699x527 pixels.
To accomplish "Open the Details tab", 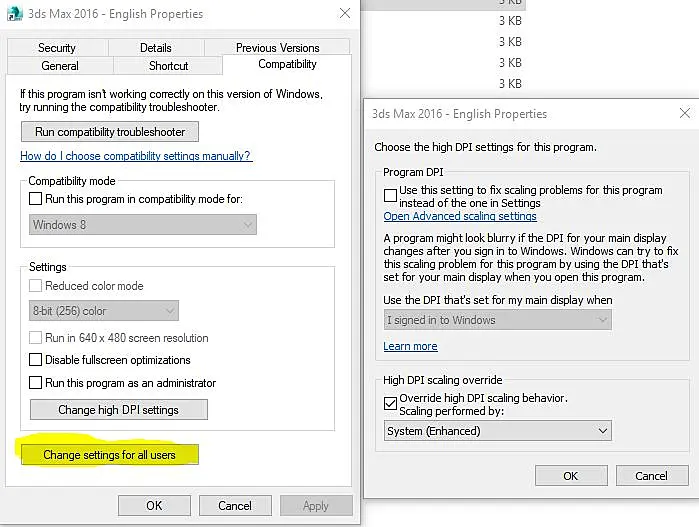I will click(156, 48).
